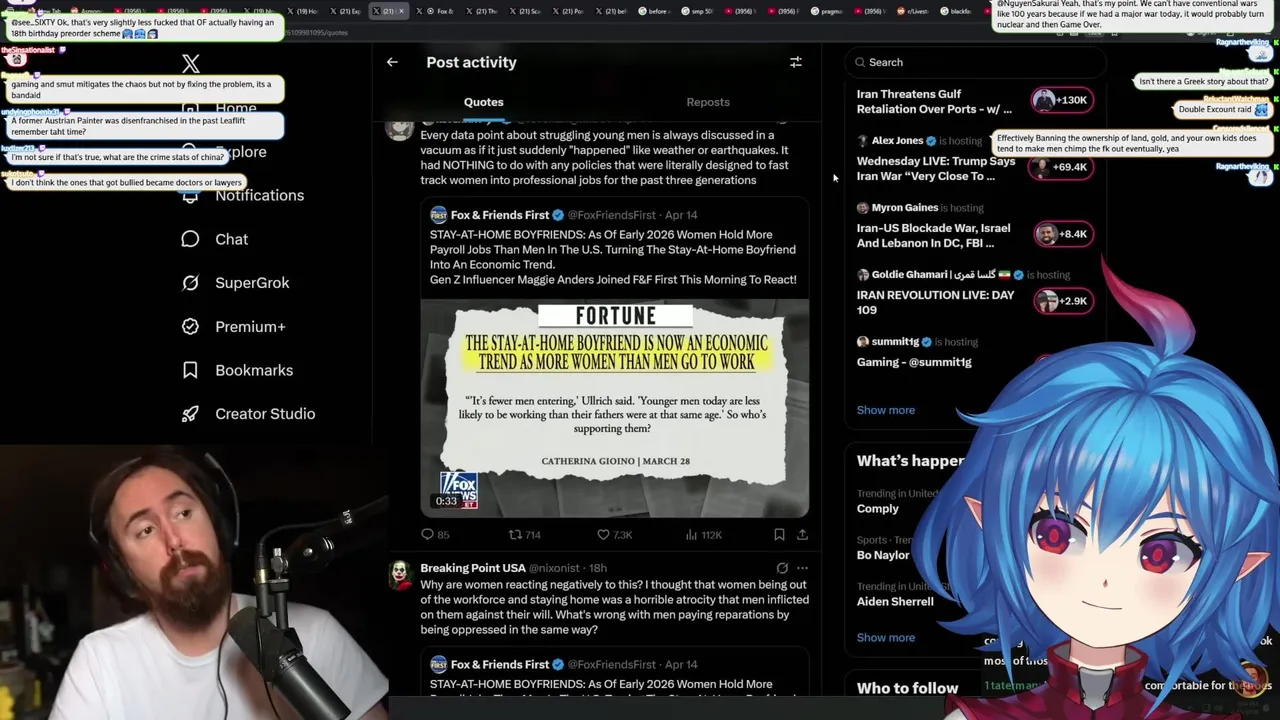Open the Chat sidebar item
Viewport: 1280px width, 720px height.
click(214, 239)
